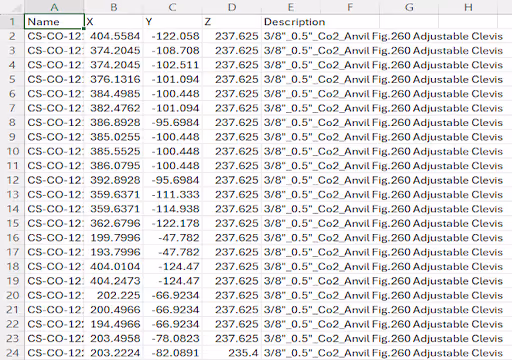Click cell with X value 194.4966
This screenshot has height=360, width=512.
[113, 324]
